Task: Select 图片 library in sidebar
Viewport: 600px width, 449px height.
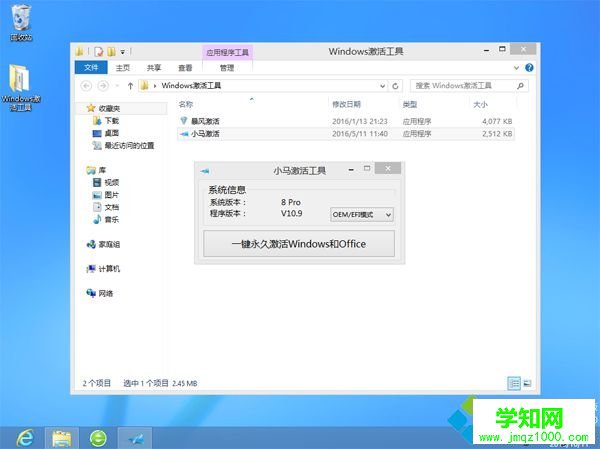Action: 106,195
